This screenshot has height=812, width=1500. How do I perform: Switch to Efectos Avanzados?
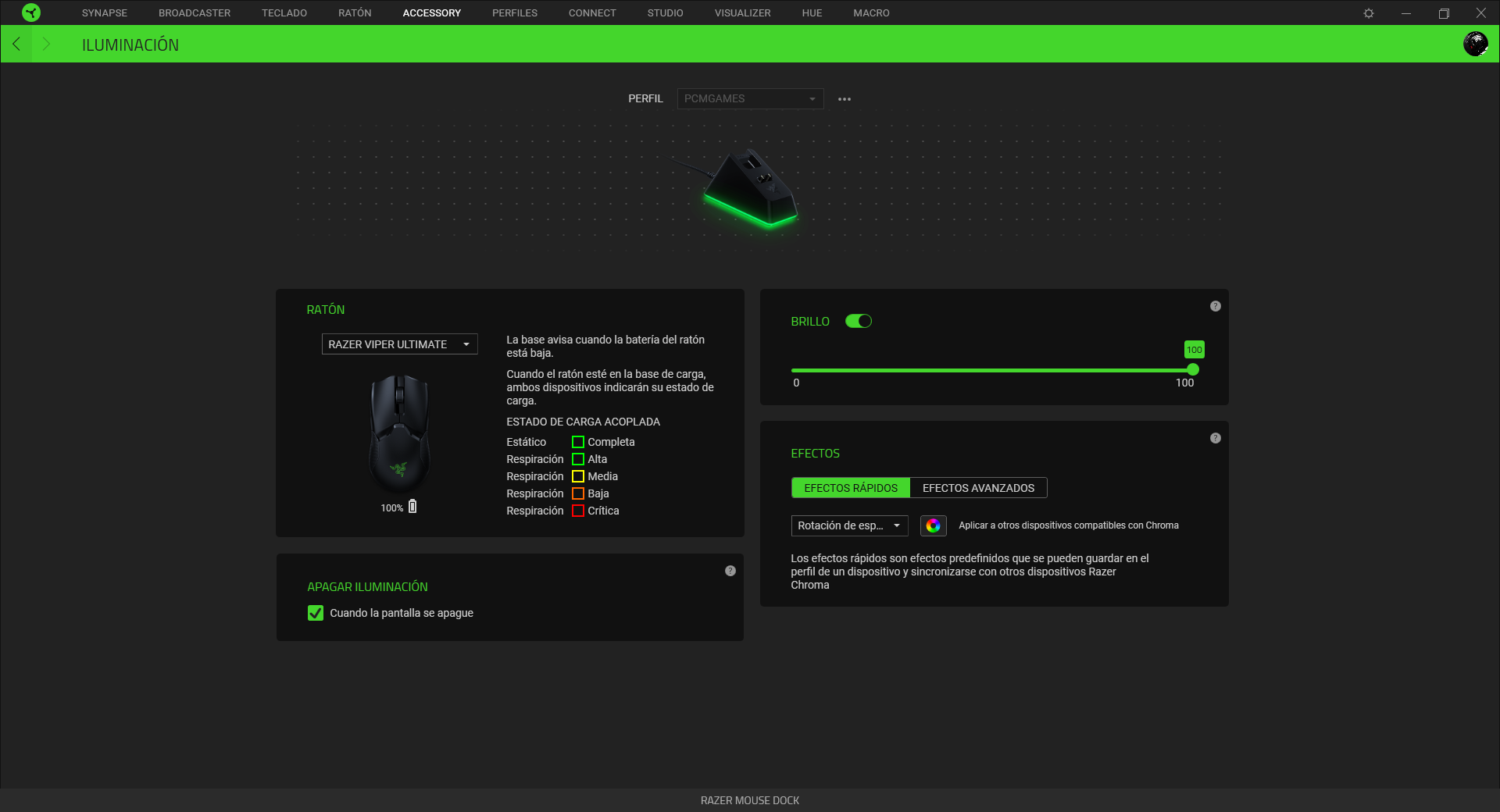978,488
